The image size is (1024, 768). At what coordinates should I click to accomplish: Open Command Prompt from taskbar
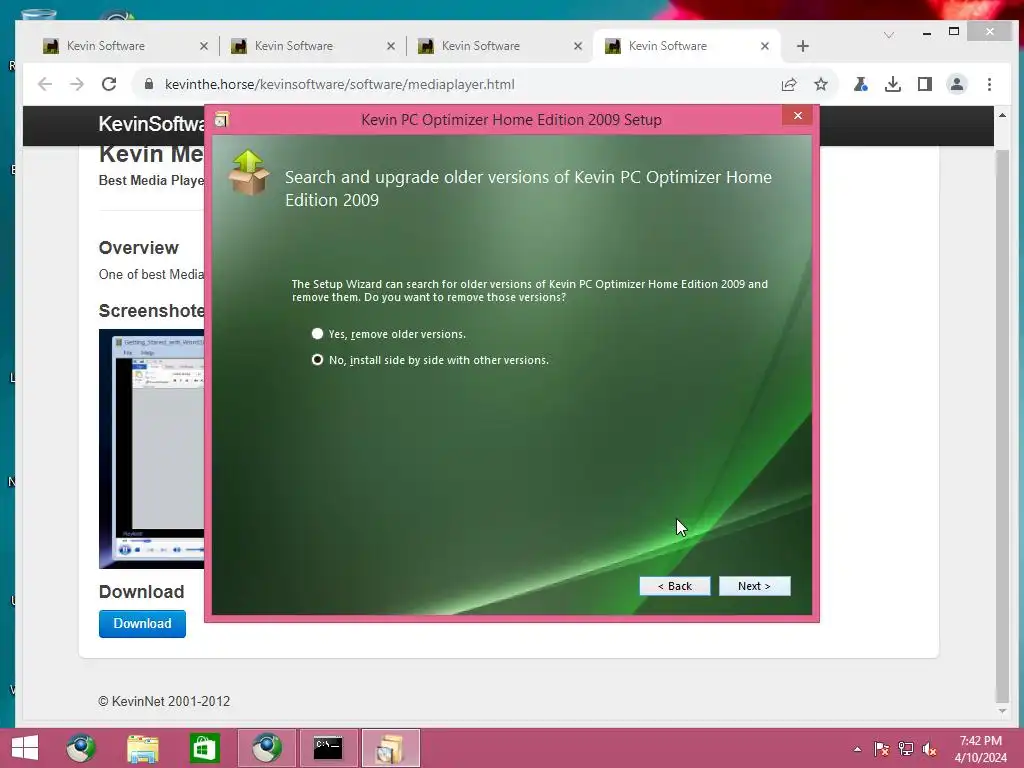[x=328, y=748]
